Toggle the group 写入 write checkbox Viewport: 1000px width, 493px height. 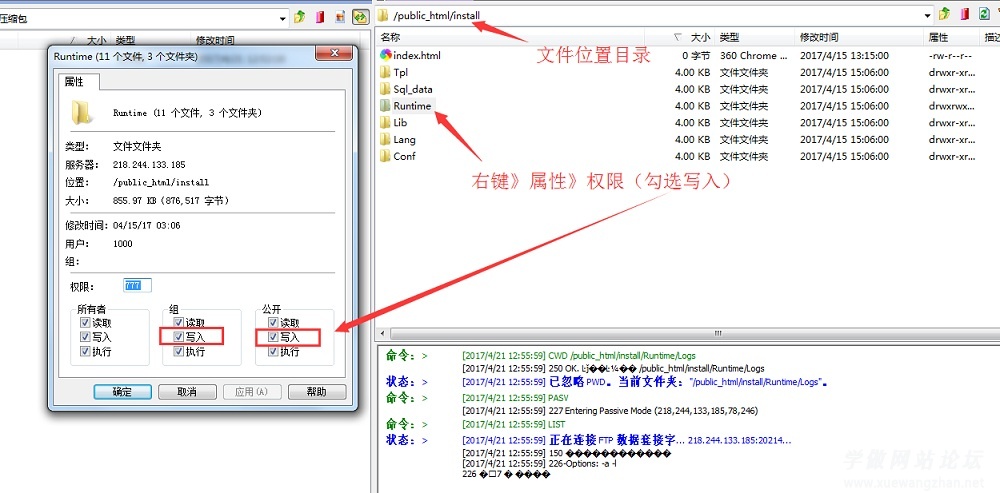[179, 338]
